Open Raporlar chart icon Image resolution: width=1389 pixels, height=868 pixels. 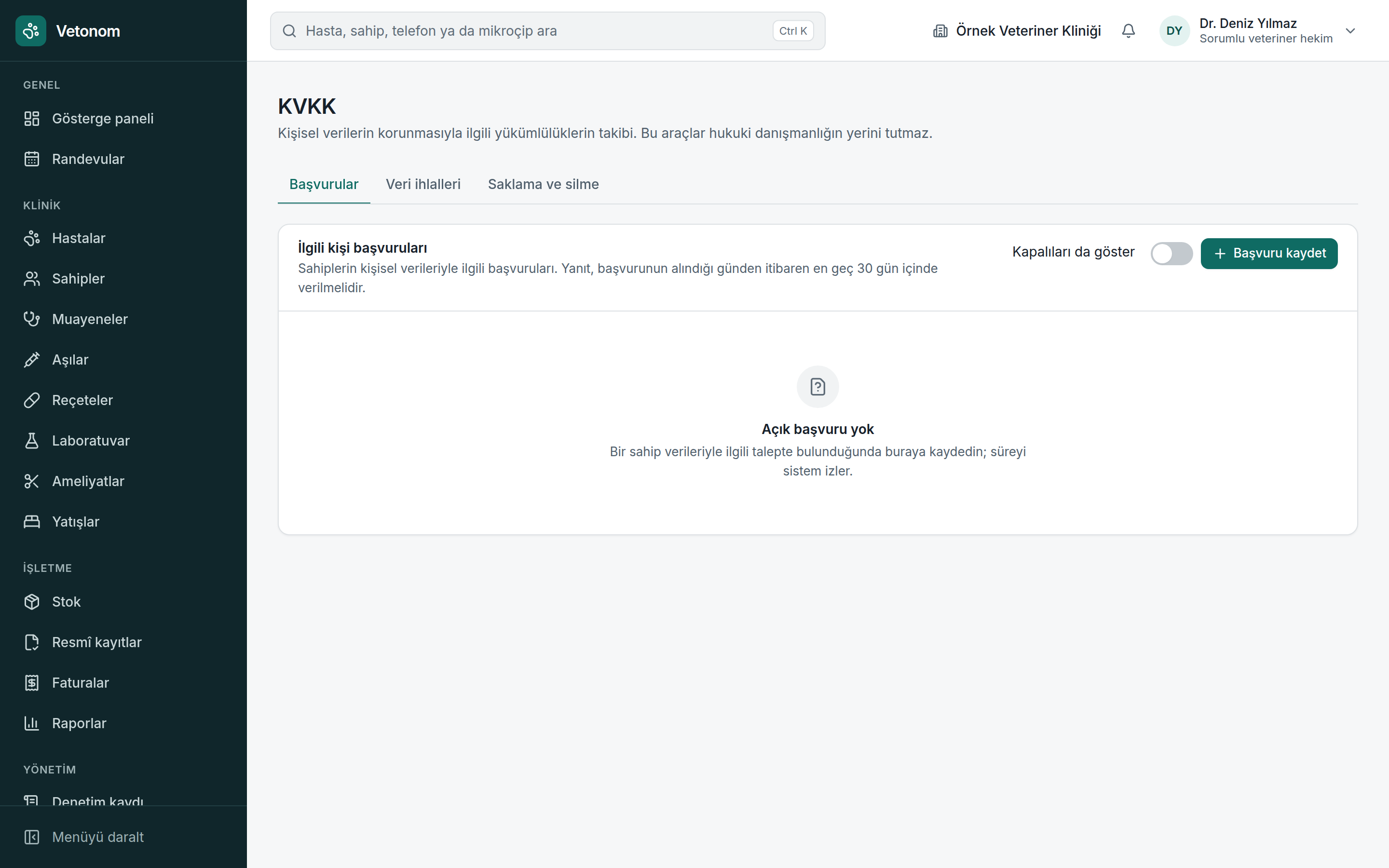tap(31, 723)
